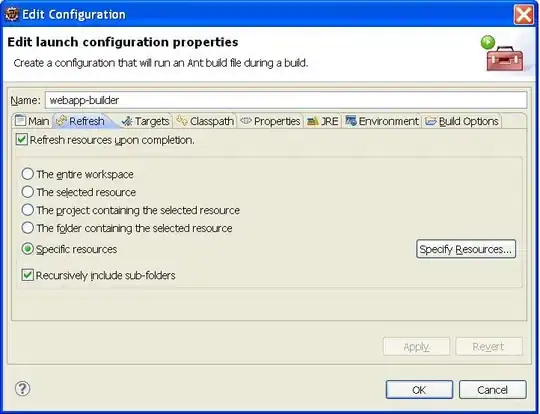This screenshot has height=414, width=540.
Task: Open the Main tab
Action: pyautogui.click(x=32, y=121)
